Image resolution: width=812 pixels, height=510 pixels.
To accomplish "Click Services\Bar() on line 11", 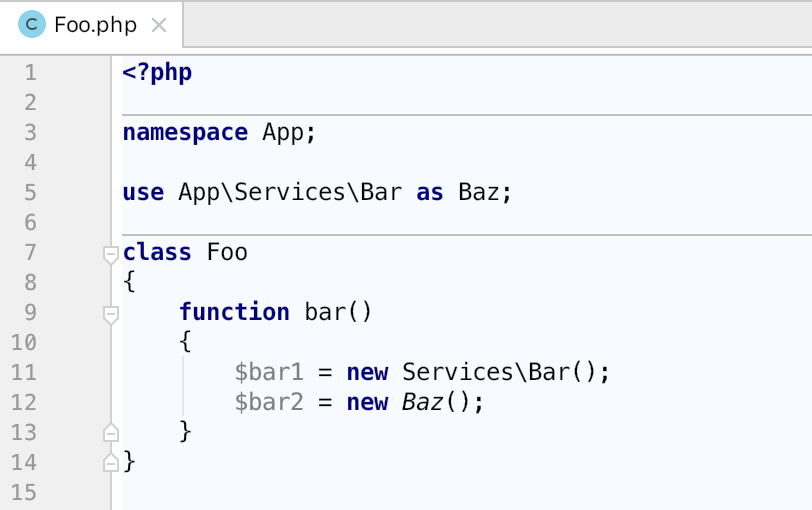I will [500, 372].
